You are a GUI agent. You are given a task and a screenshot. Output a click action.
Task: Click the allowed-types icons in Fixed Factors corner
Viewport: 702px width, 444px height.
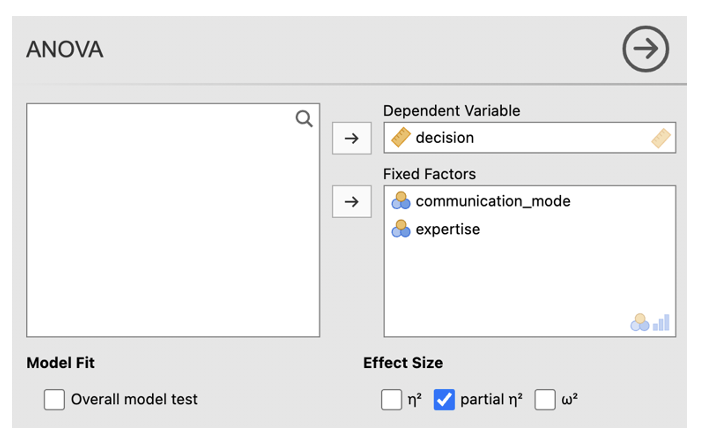[x=650, y=323]
